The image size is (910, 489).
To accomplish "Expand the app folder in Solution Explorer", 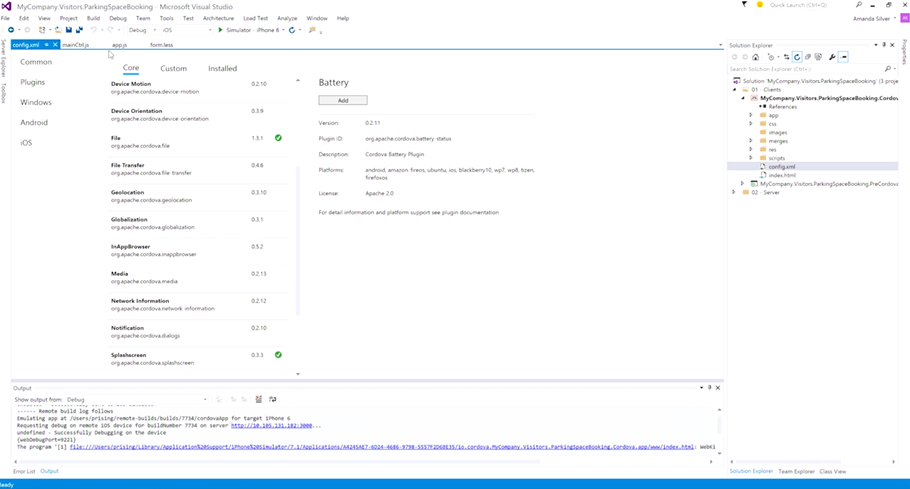I will [751, 115].
